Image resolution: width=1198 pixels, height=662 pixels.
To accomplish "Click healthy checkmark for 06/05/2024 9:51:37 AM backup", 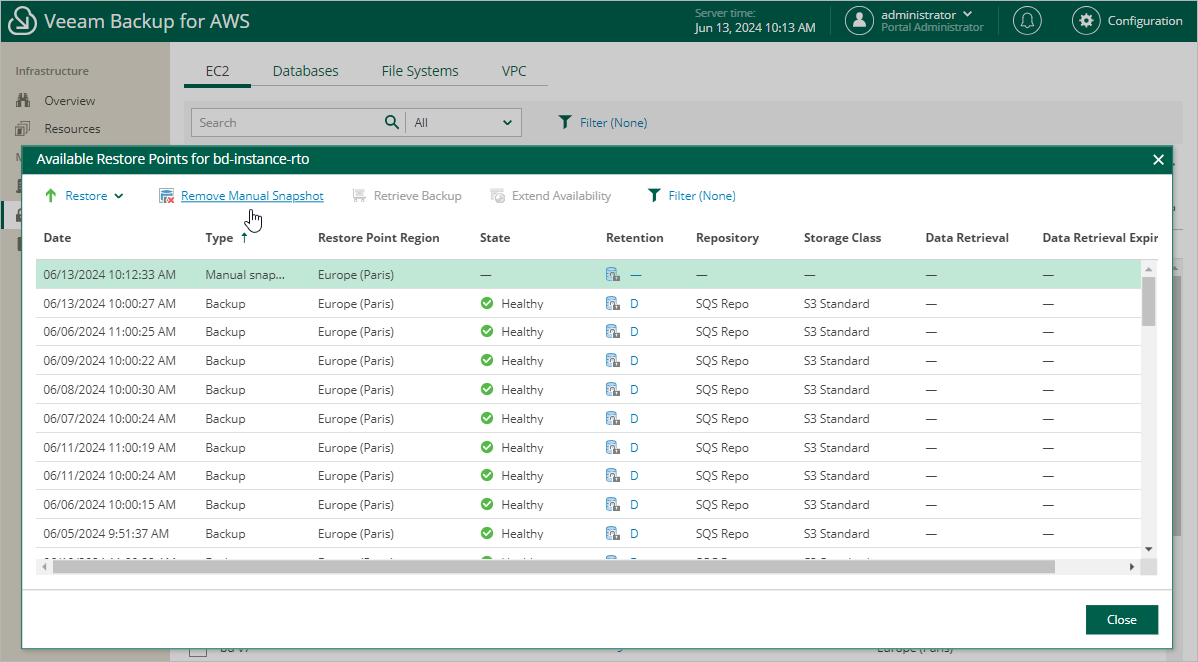I will [x=487, y=534].
